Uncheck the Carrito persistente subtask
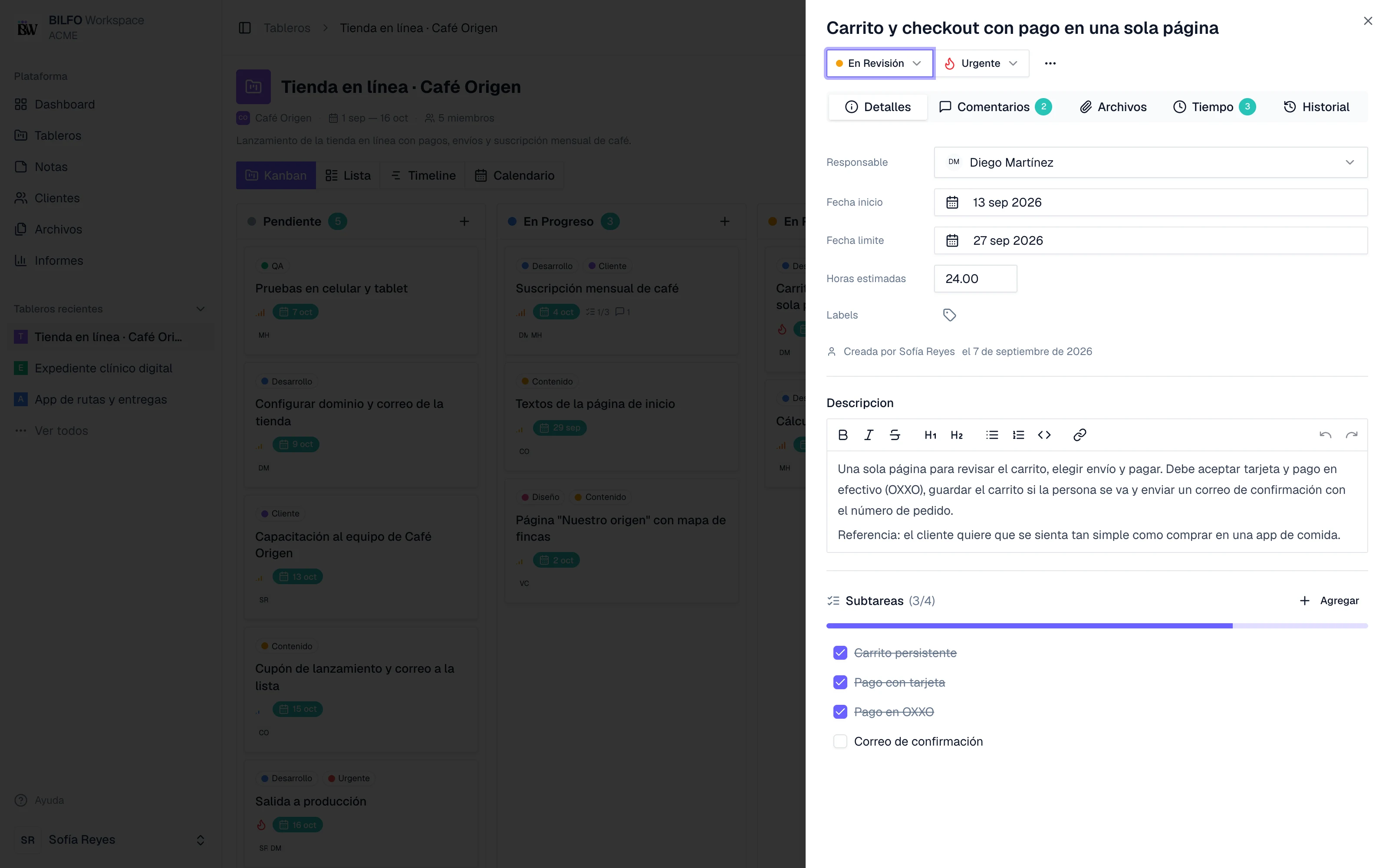 [840, 653]
